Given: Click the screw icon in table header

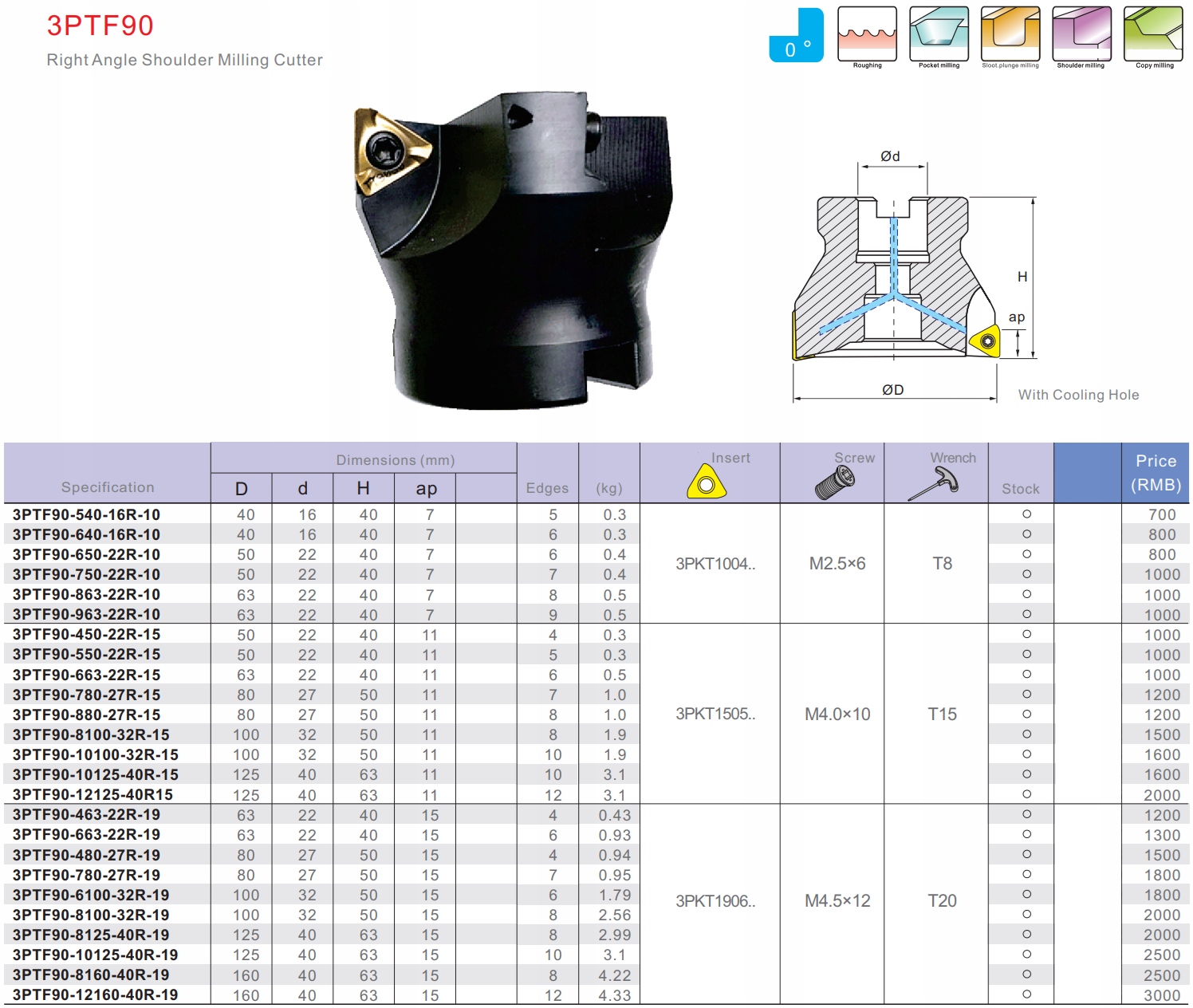Looking at the screenshot, I should click(x=835, y=482).
